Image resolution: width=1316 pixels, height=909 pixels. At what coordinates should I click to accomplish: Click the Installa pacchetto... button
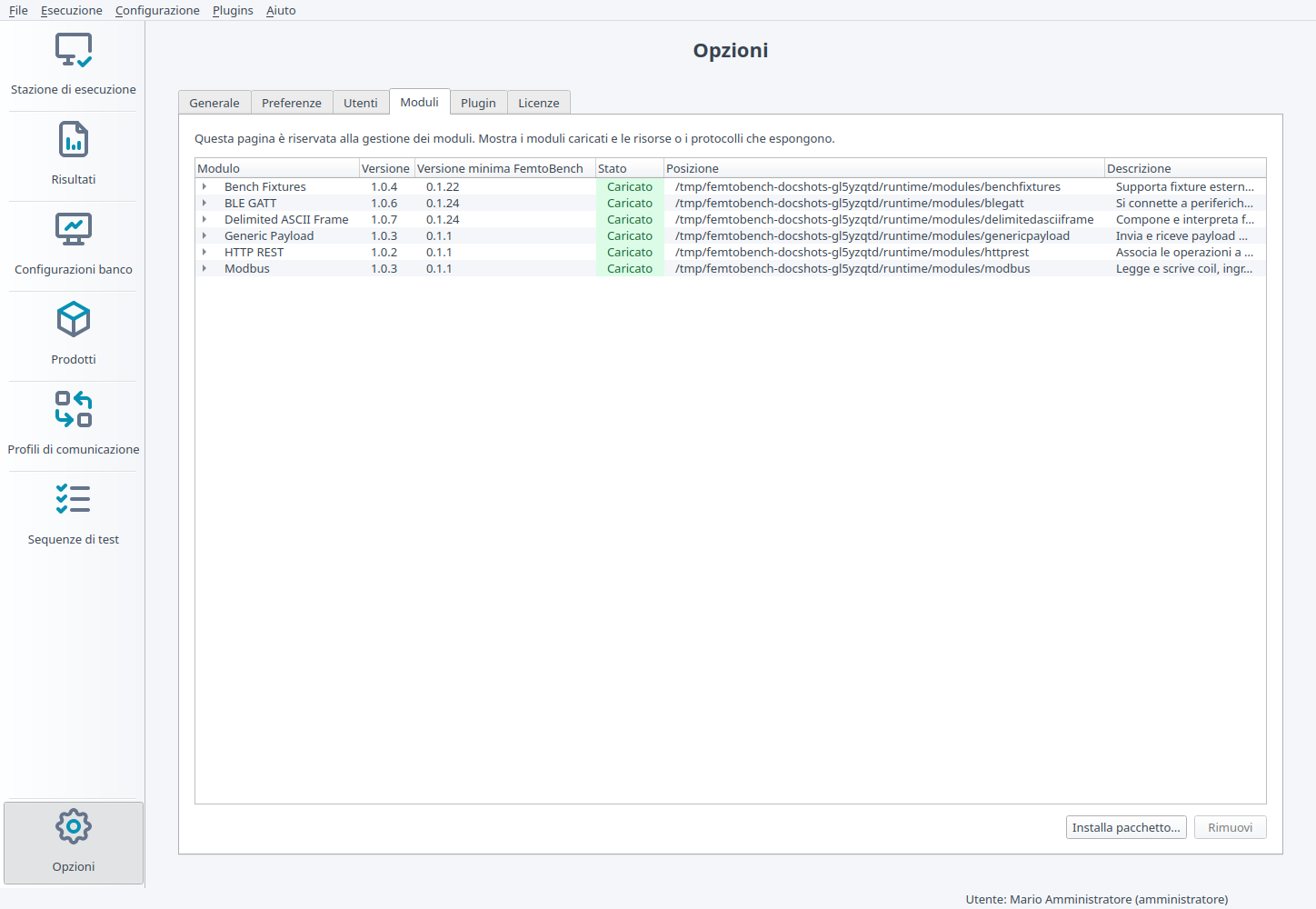(x=1126, y=827)
